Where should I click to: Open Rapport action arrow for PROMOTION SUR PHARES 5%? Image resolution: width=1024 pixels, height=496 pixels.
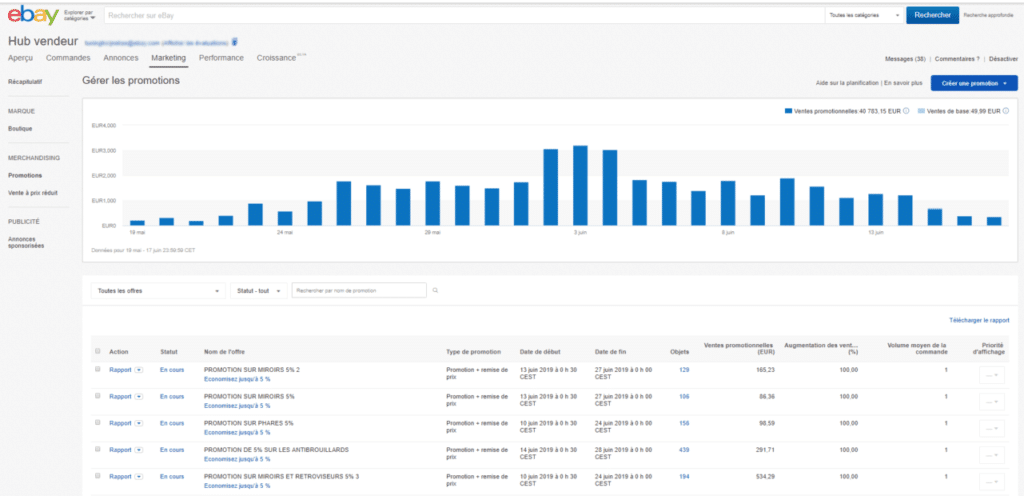click(x=138, y=423)
